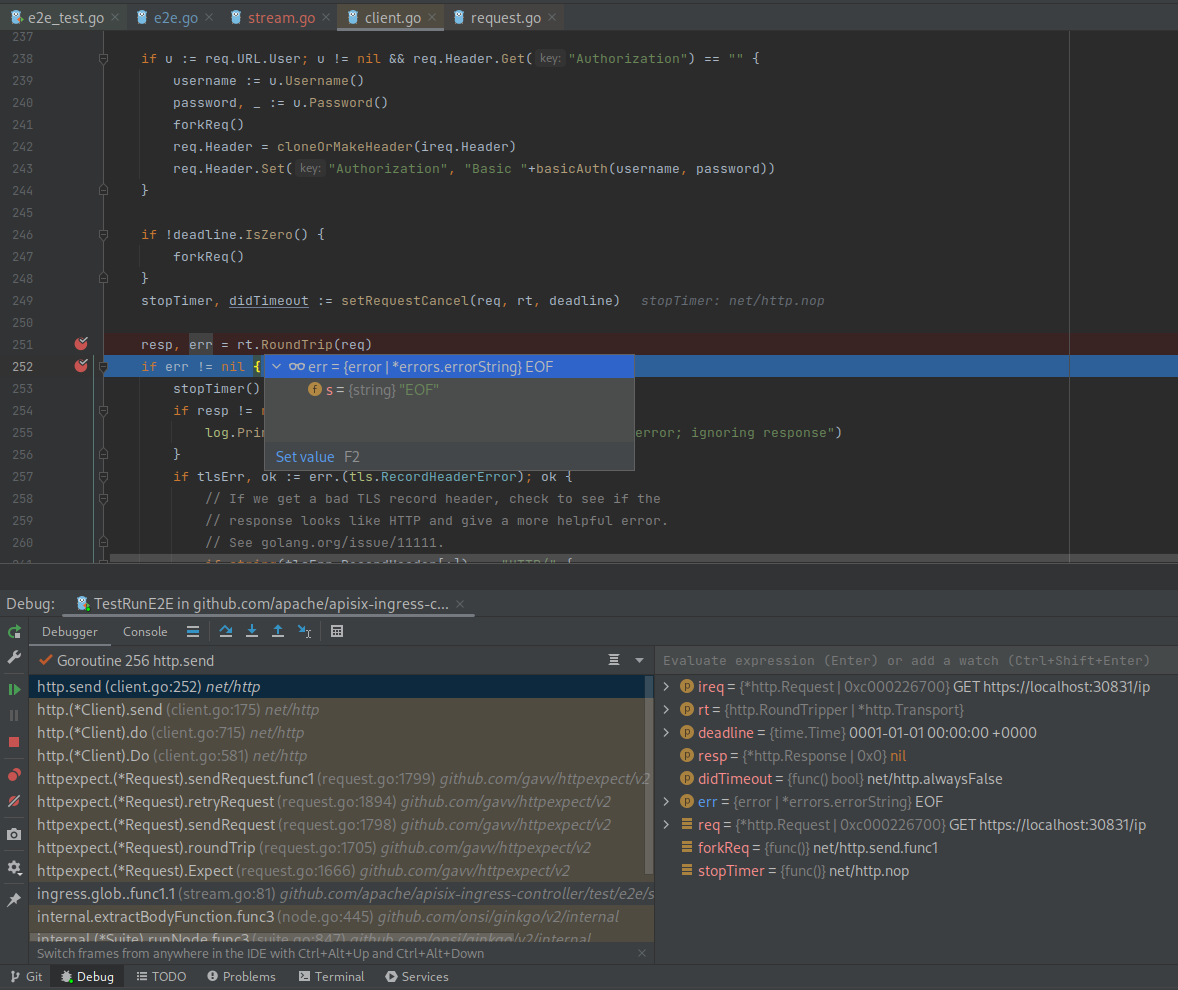Click Set value in the inline popup
This screenshot has height=990, width=1178.
305,456
